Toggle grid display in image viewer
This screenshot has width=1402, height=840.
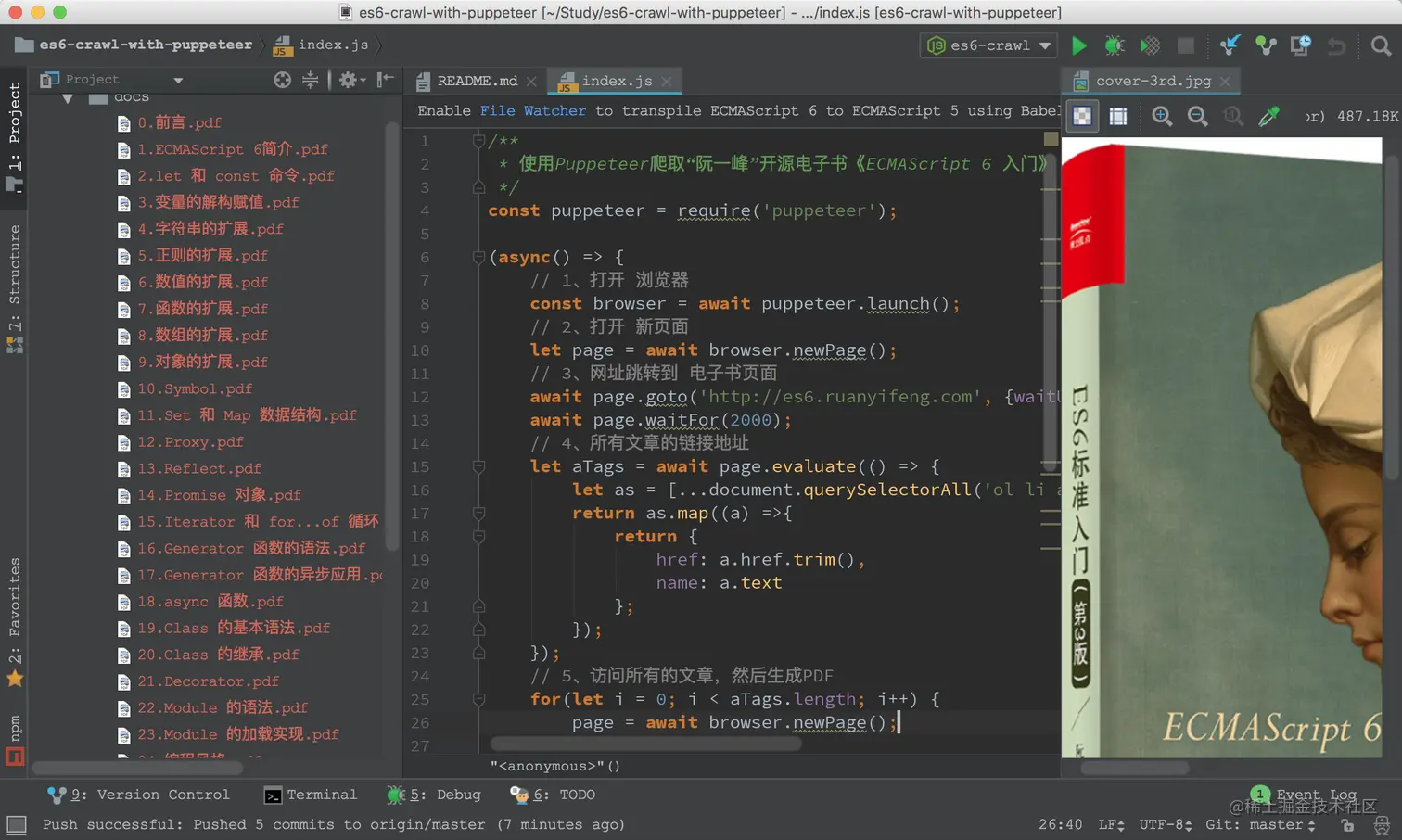coord(1118,116)
